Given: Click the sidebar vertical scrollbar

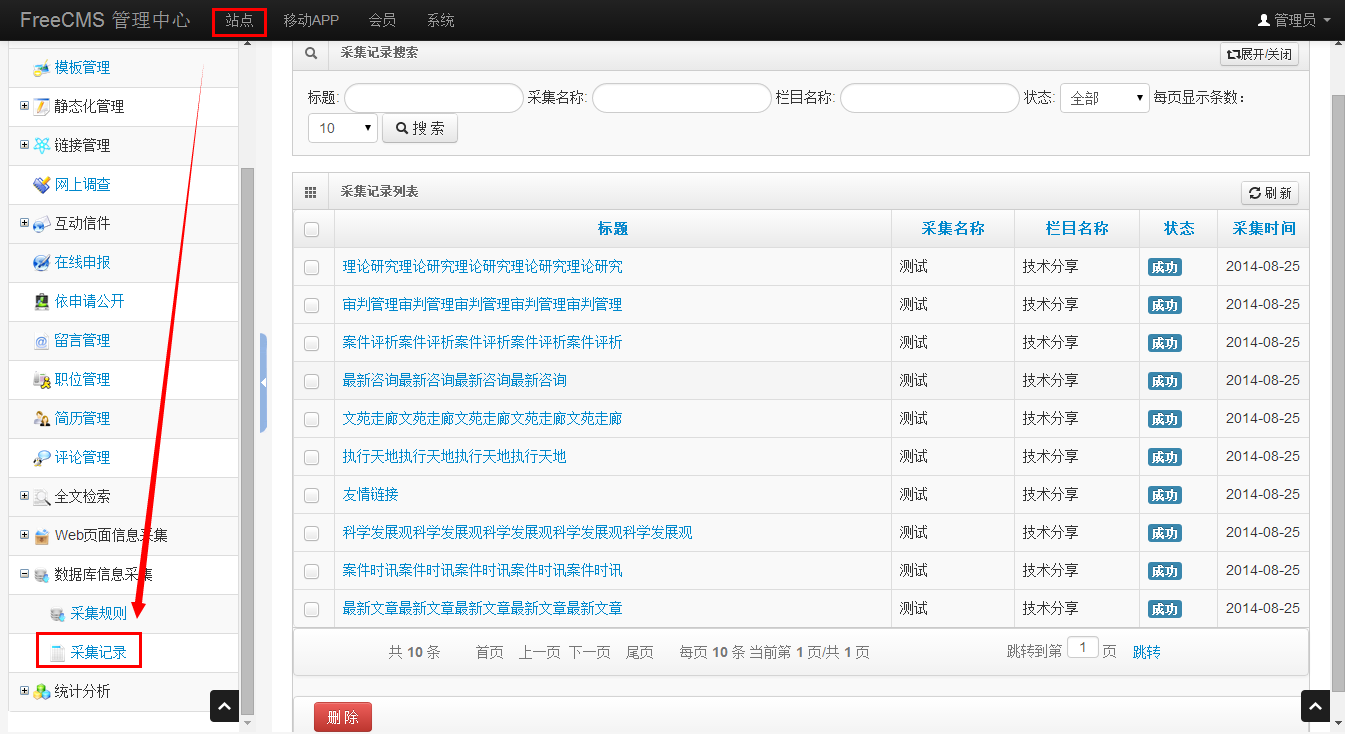Looking at the screenshot, I should pos(248,440).
